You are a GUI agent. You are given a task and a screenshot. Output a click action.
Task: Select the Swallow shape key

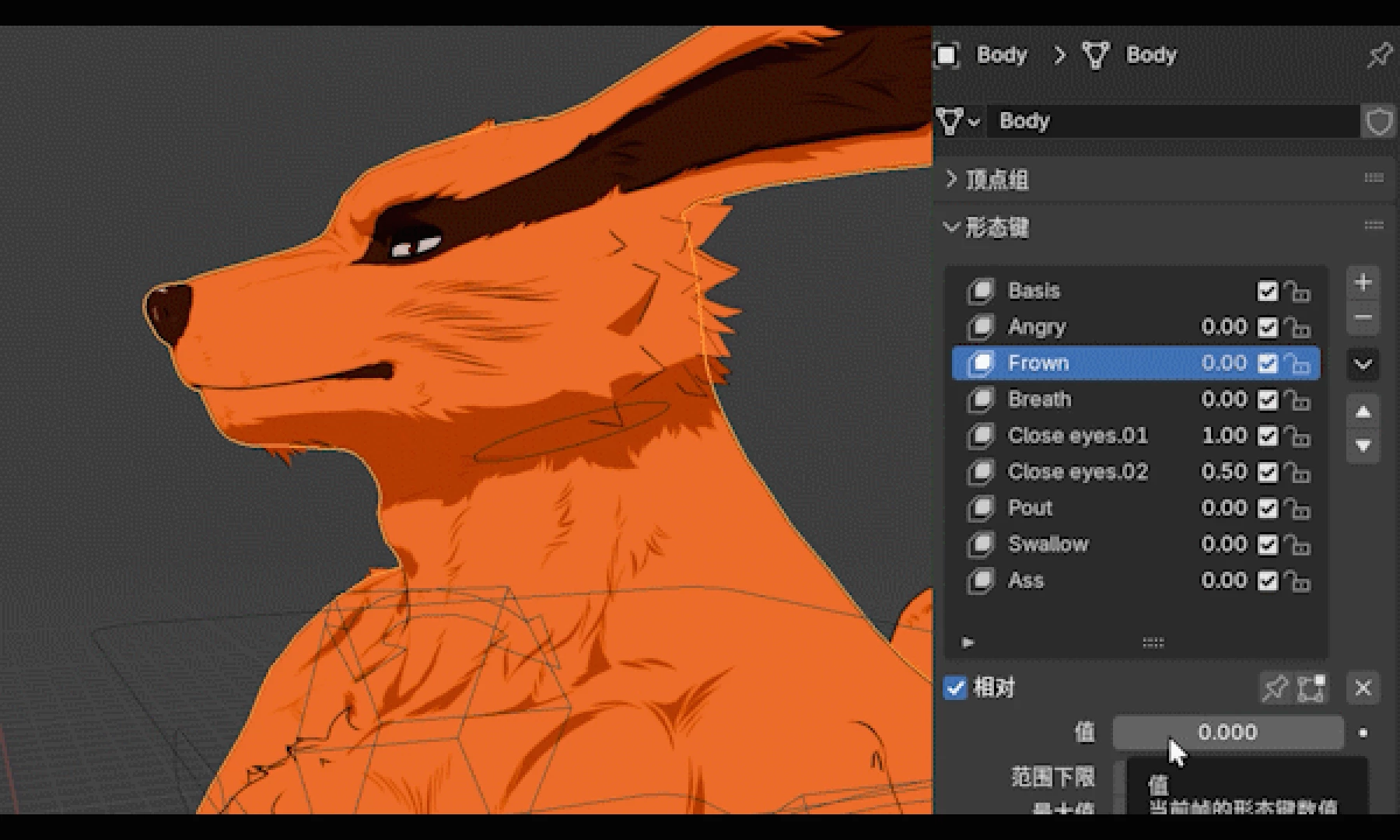click(1136, 544)
